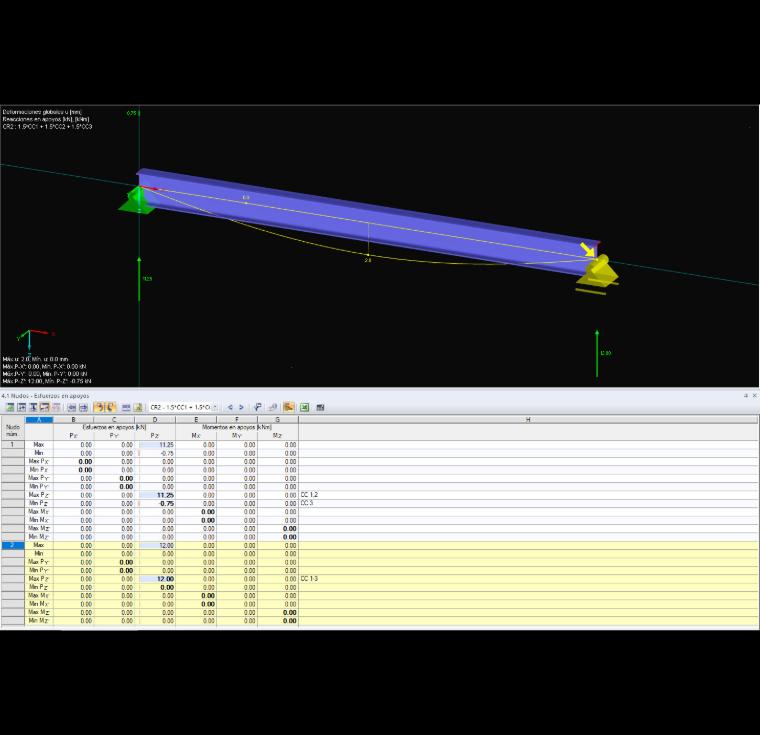Go to next load case with right arrow
The width and height of the screenshot is (760, 735).
pos(241,407)
